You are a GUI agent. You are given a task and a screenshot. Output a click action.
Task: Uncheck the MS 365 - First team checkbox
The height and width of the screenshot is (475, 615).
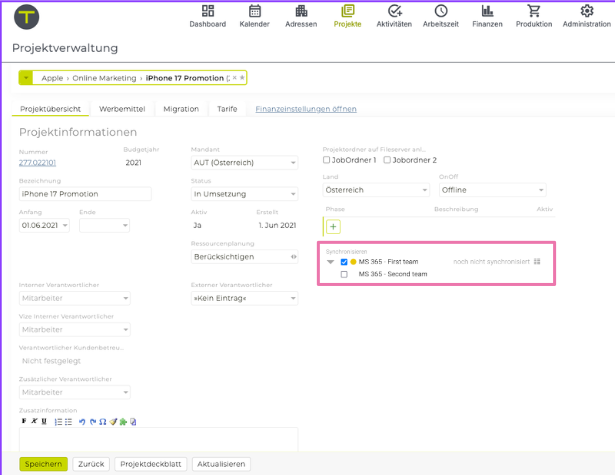(x=344, y=262)
